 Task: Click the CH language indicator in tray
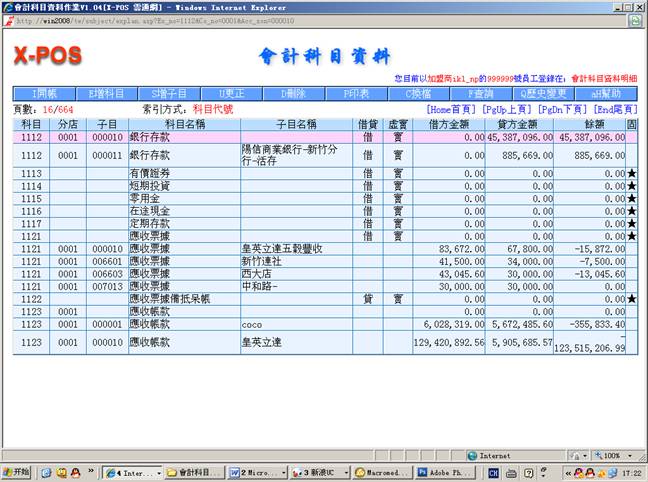[x=511, y=472]
